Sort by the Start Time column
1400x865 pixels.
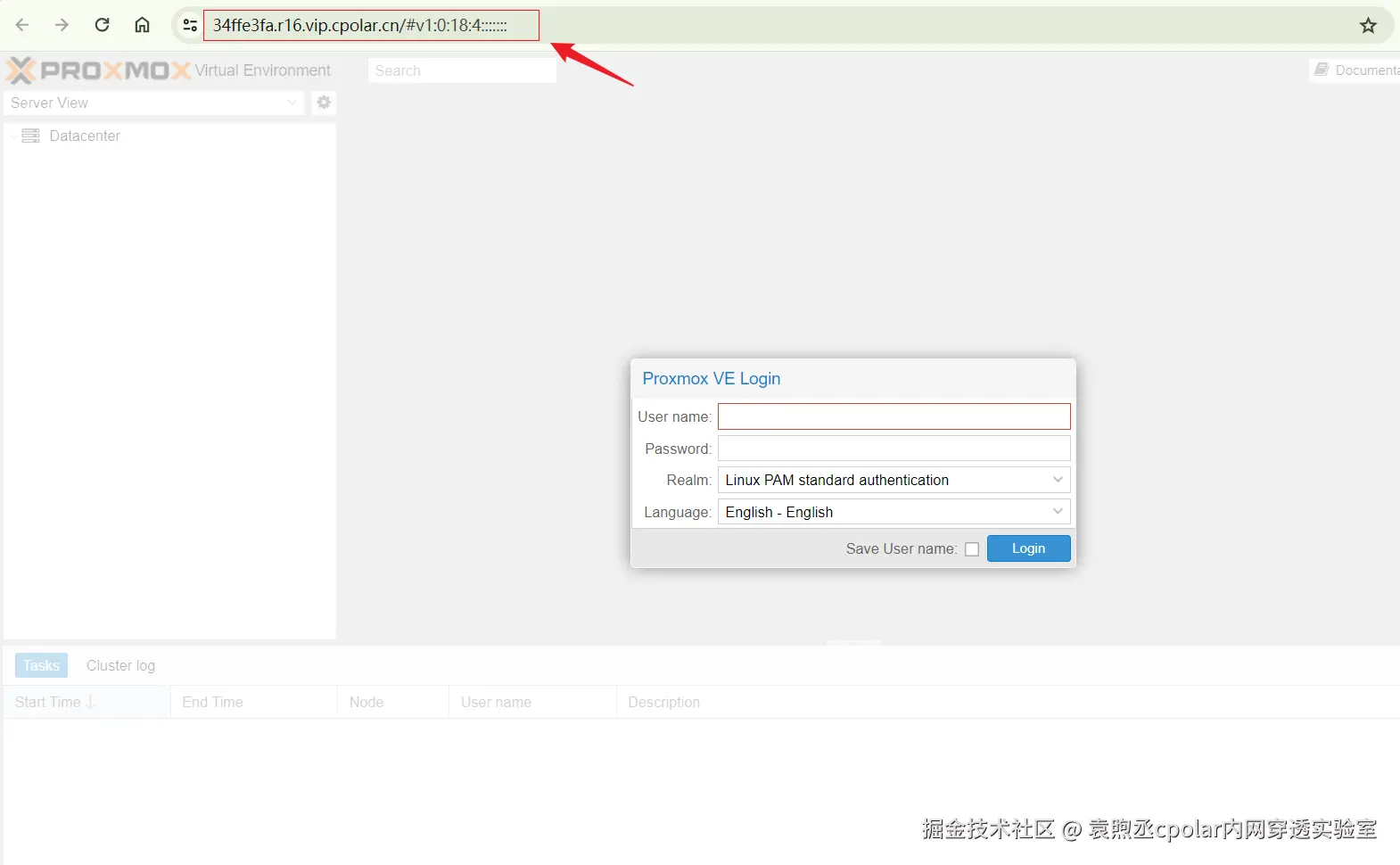click(x=86, y=702)
